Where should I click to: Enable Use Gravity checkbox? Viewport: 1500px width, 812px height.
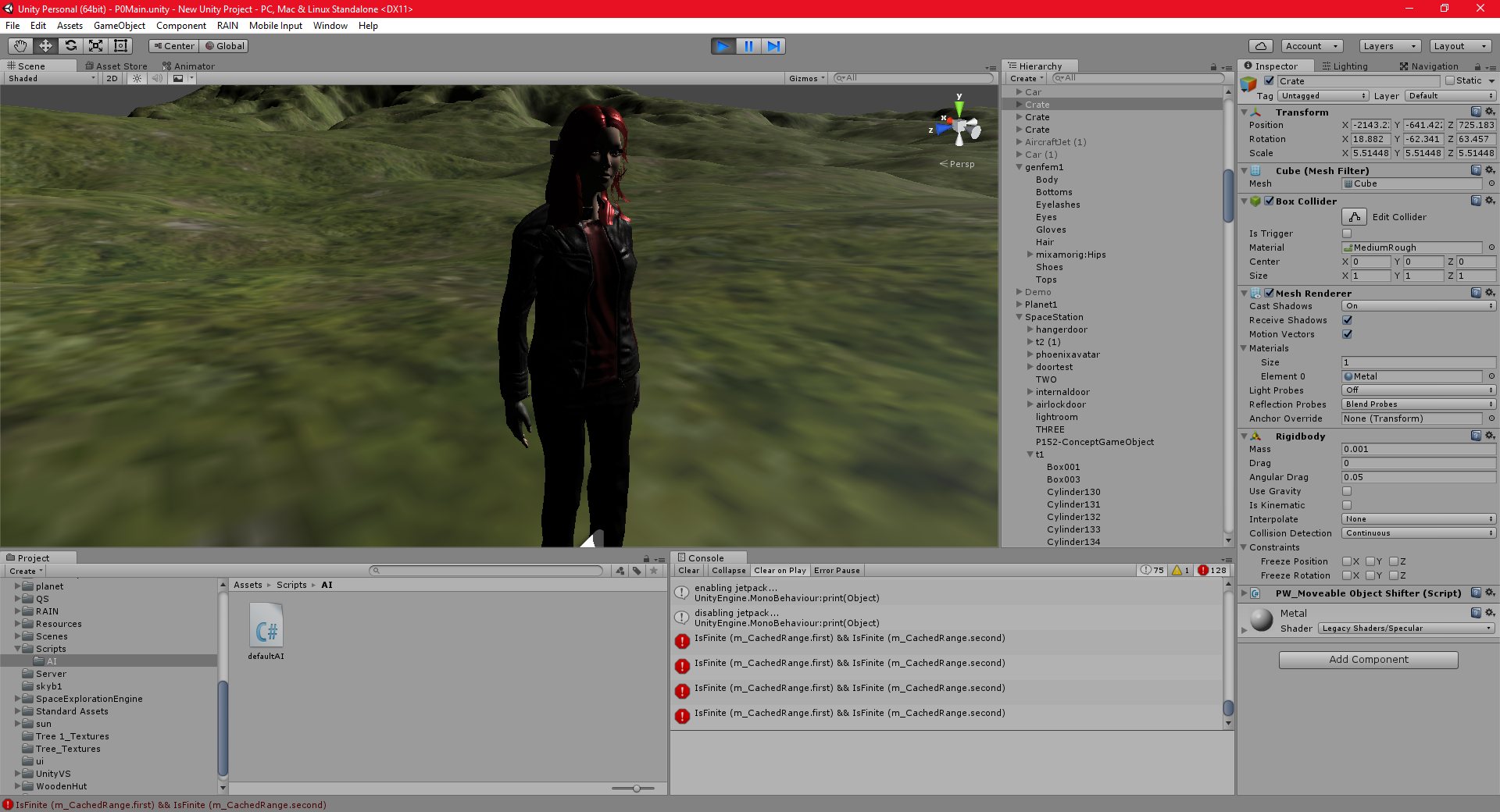pos(1347,491)
